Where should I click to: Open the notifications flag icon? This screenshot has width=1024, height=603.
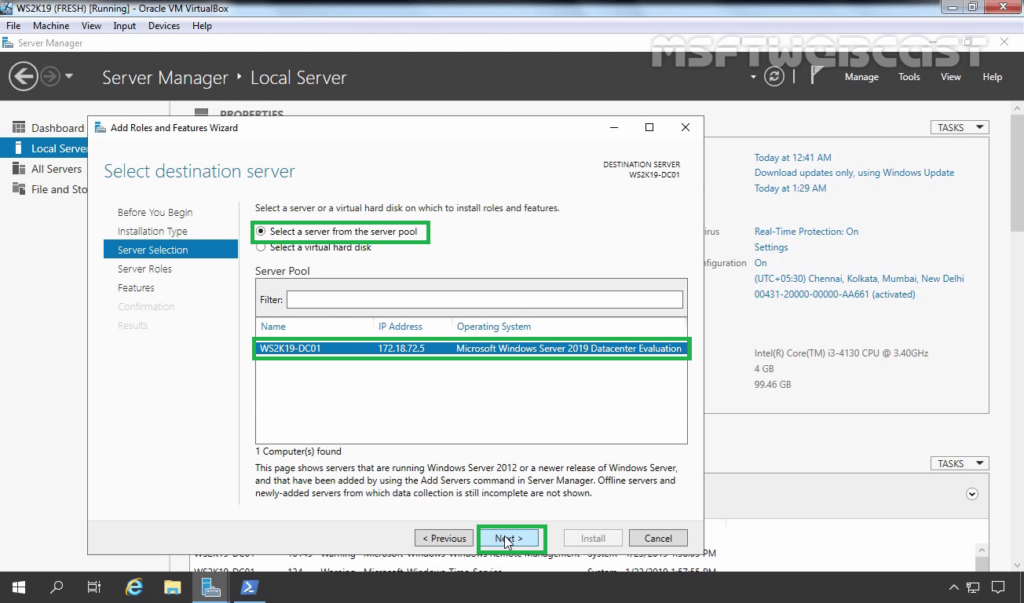tap(816, 75)
